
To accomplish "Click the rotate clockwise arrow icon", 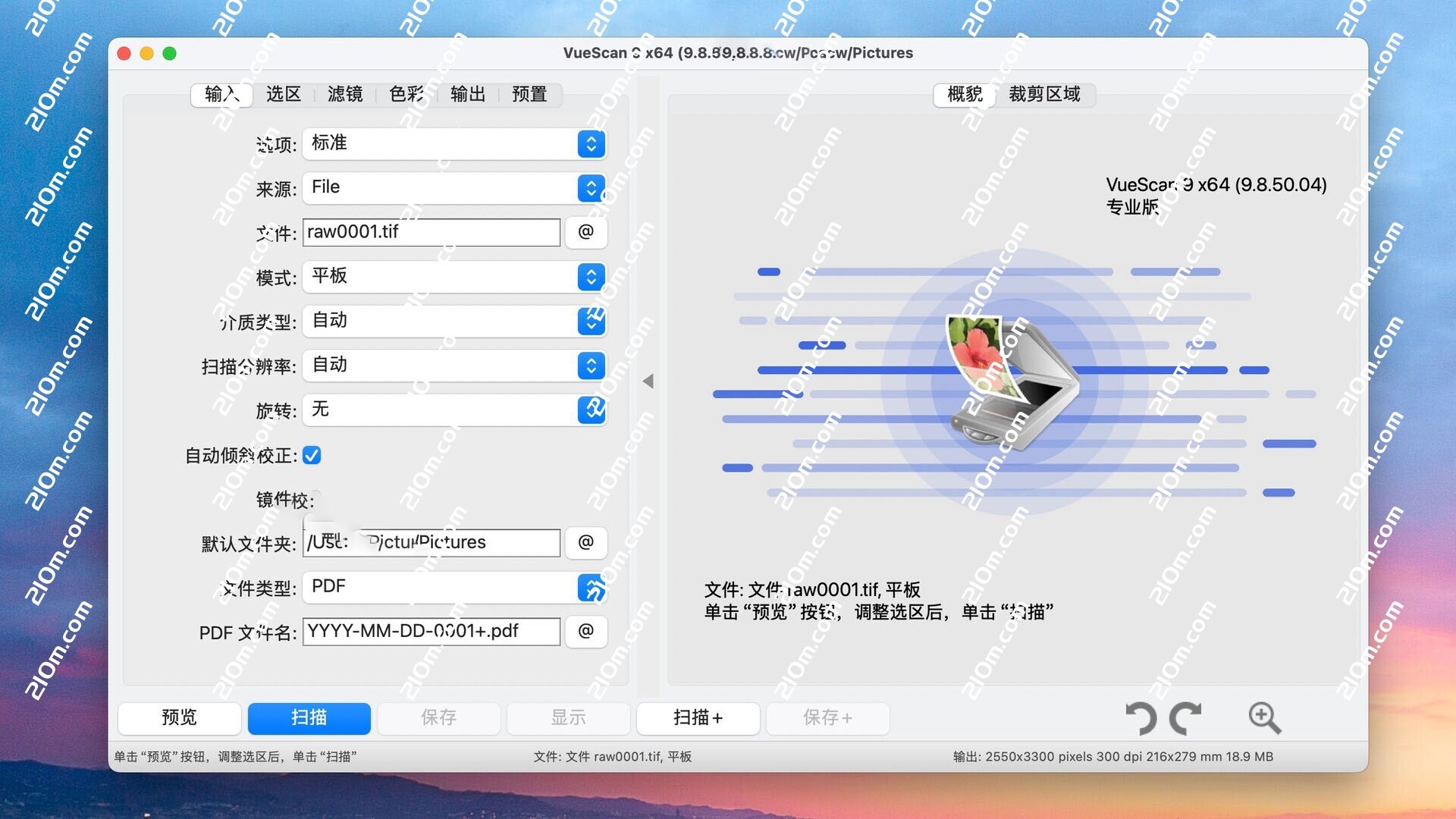I will point(1185,717).
